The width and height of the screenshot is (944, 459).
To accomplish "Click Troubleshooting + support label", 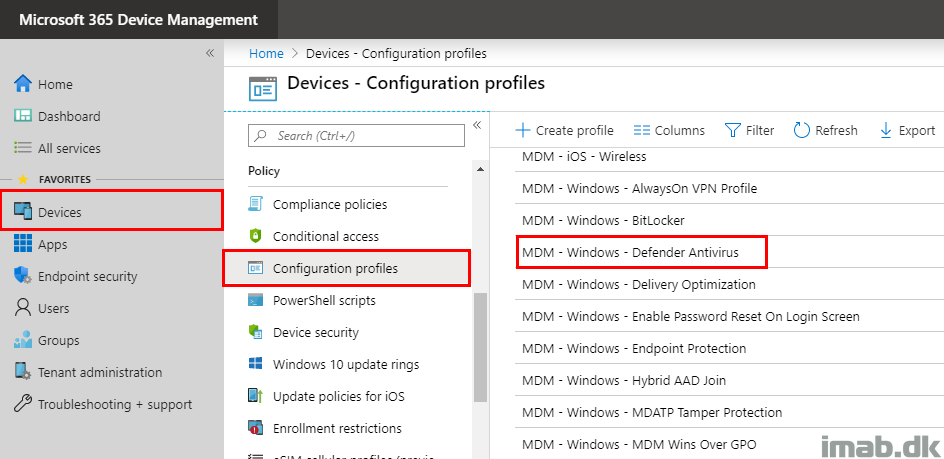I will tap(115, 404).
